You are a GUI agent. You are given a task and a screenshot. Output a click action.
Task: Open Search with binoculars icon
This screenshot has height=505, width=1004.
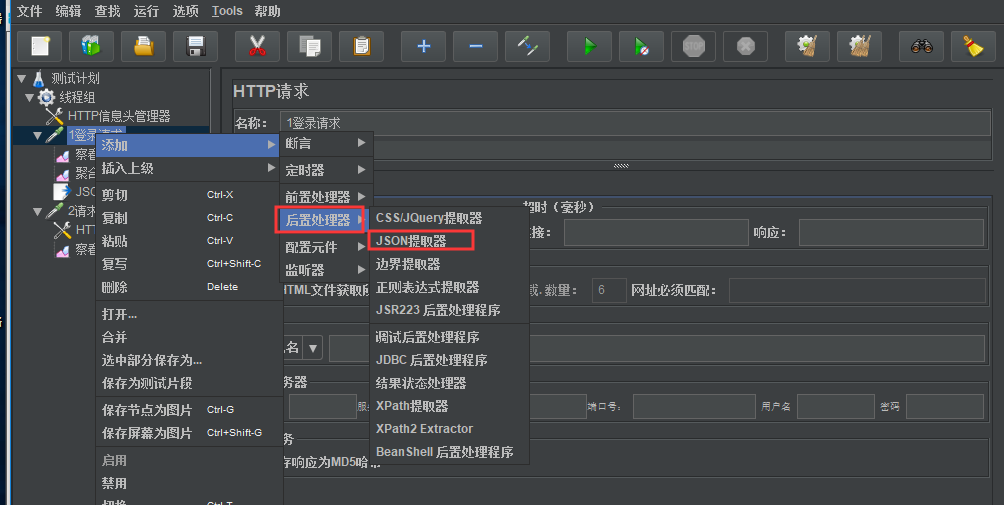pos(921,46)
